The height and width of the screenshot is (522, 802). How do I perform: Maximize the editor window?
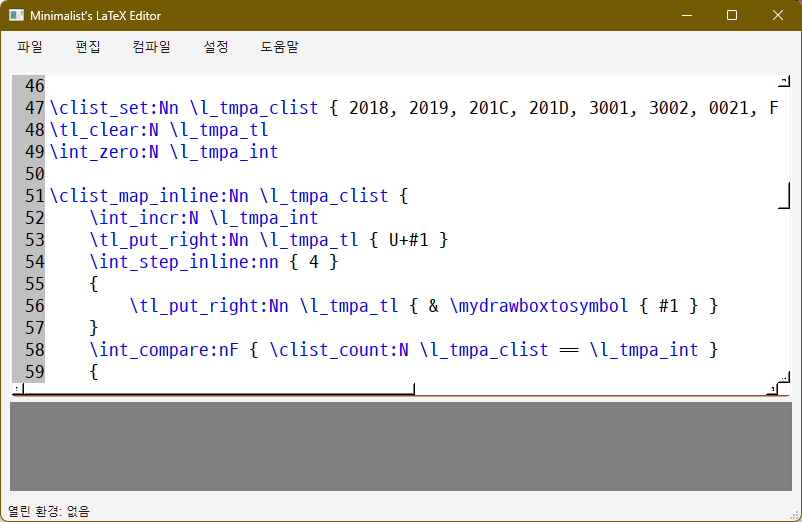pos(732,15)
